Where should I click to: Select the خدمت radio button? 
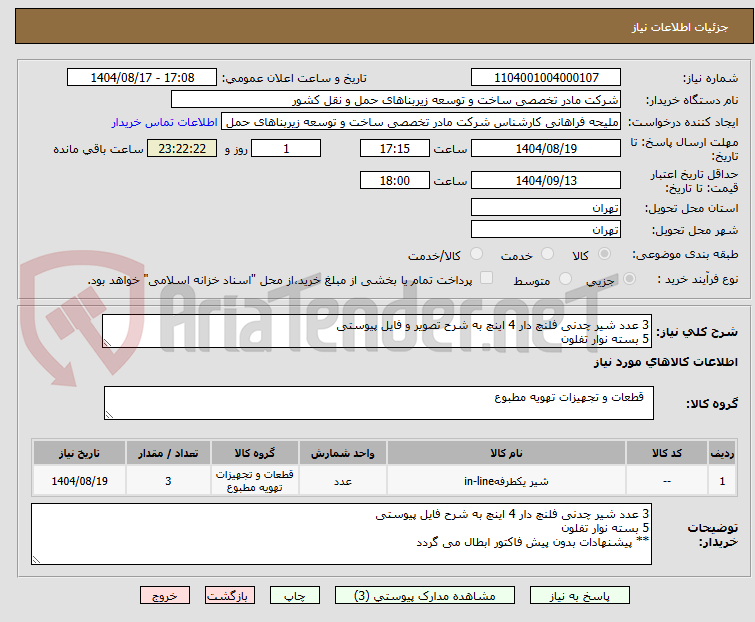pos(547,254)
